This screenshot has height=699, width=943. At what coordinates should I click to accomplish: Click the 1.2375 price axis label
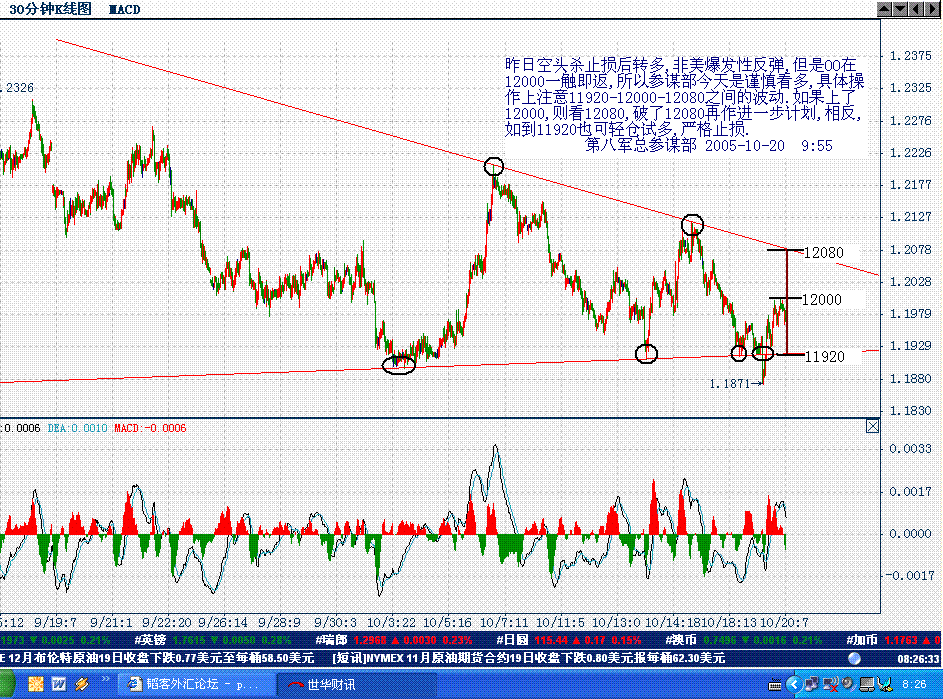[910, 56]
